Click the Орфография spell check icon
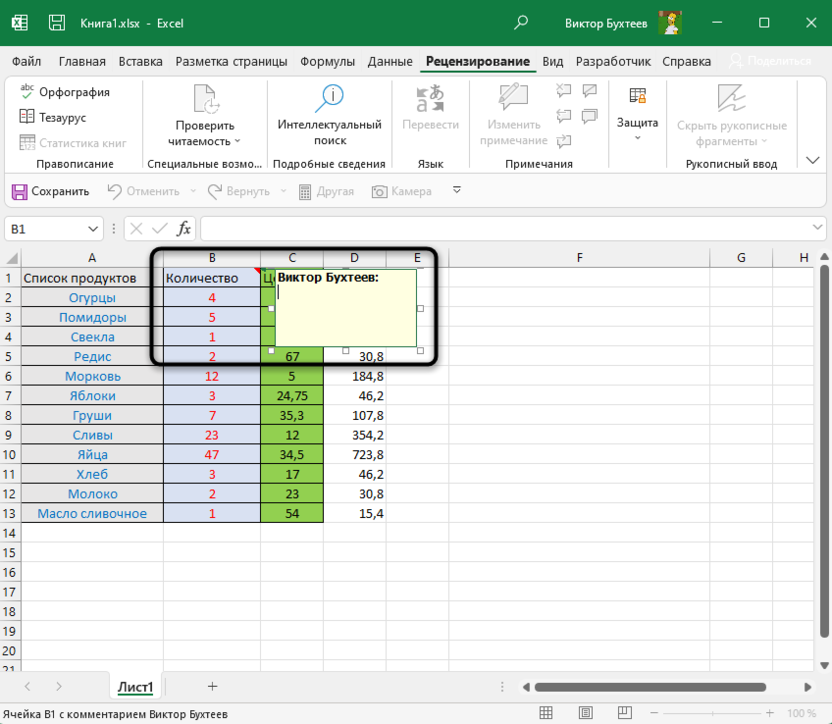 point(27,92)
